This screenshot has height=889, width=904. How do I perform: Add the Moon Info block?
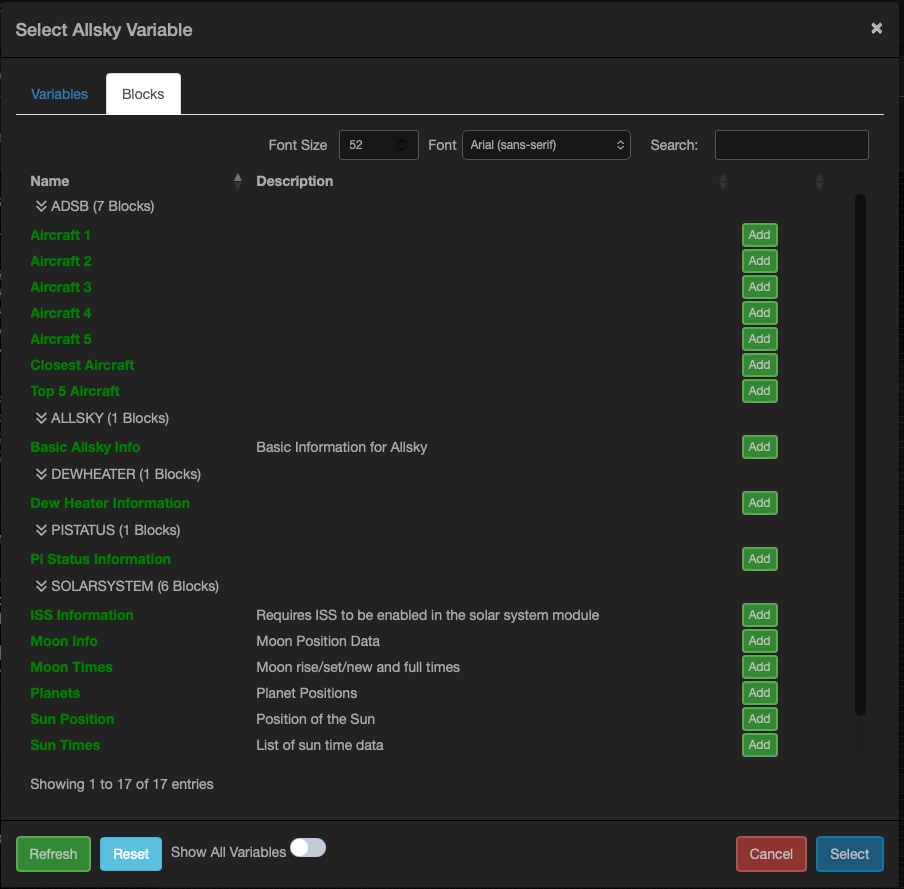pyautogui.click(x=759, y=641)
